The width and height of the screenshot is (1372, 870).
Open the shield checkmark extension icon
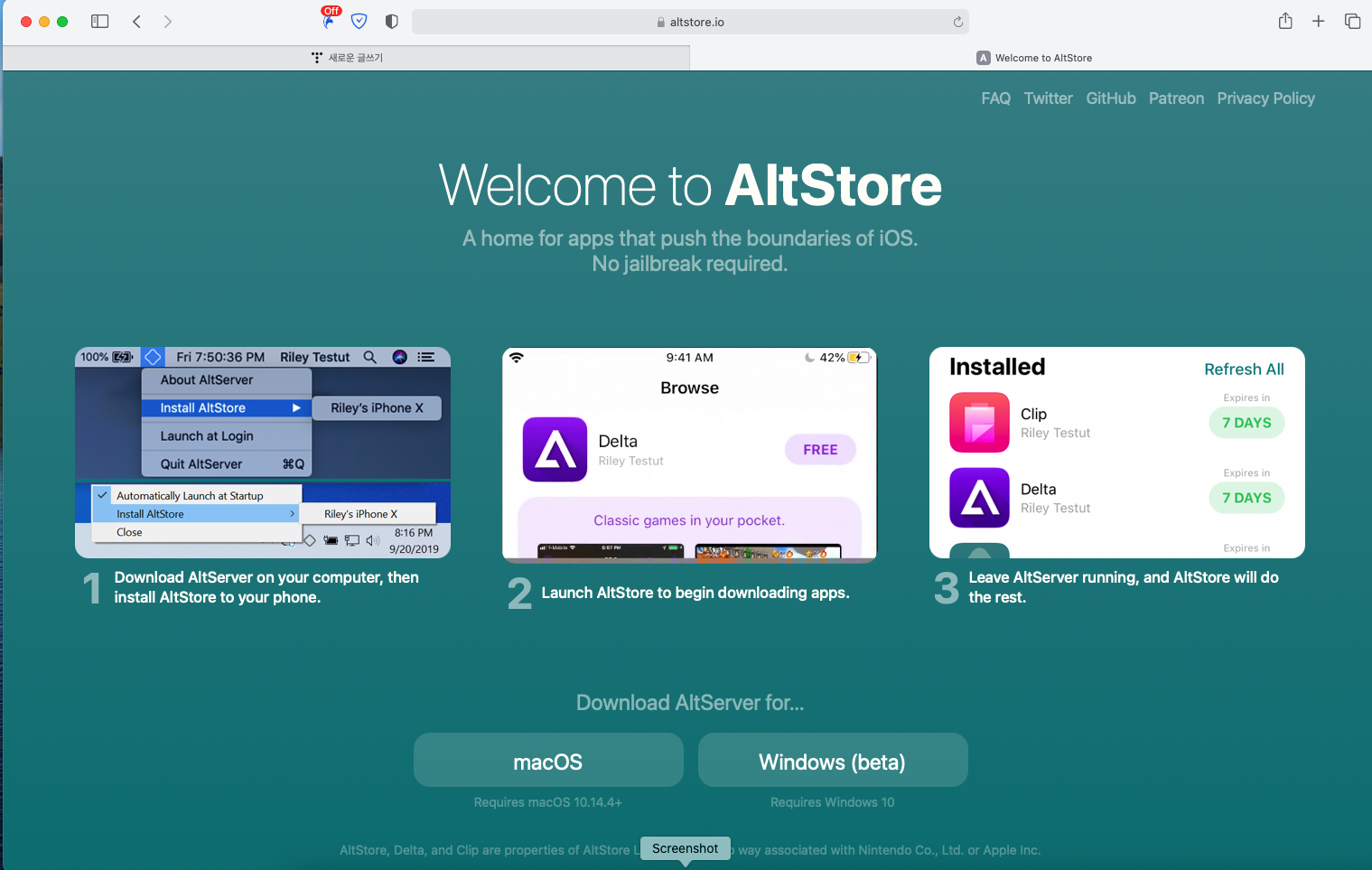[359, 22]
